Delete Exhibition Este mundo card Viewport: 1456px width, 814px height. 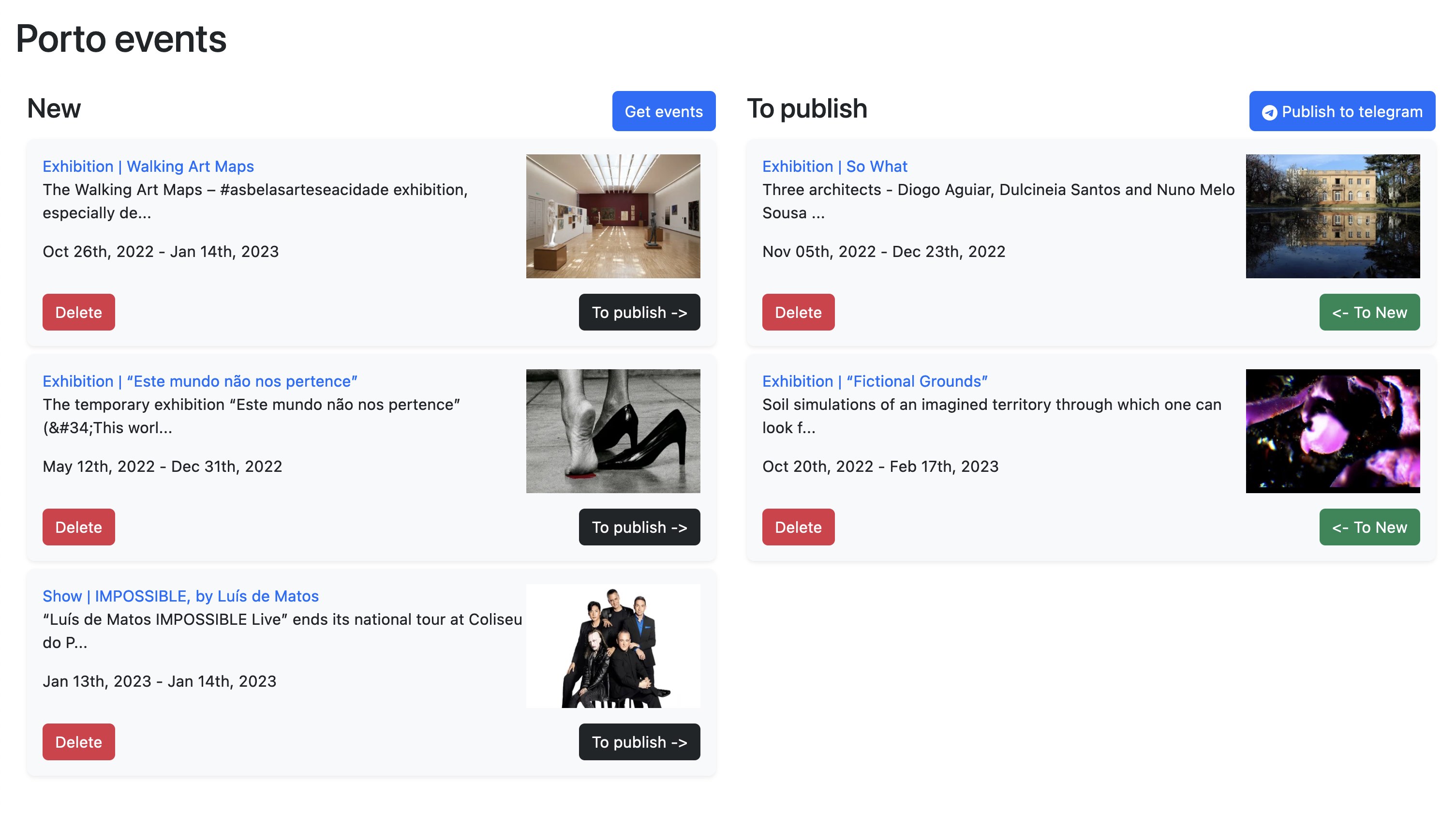tap(78, 527)
